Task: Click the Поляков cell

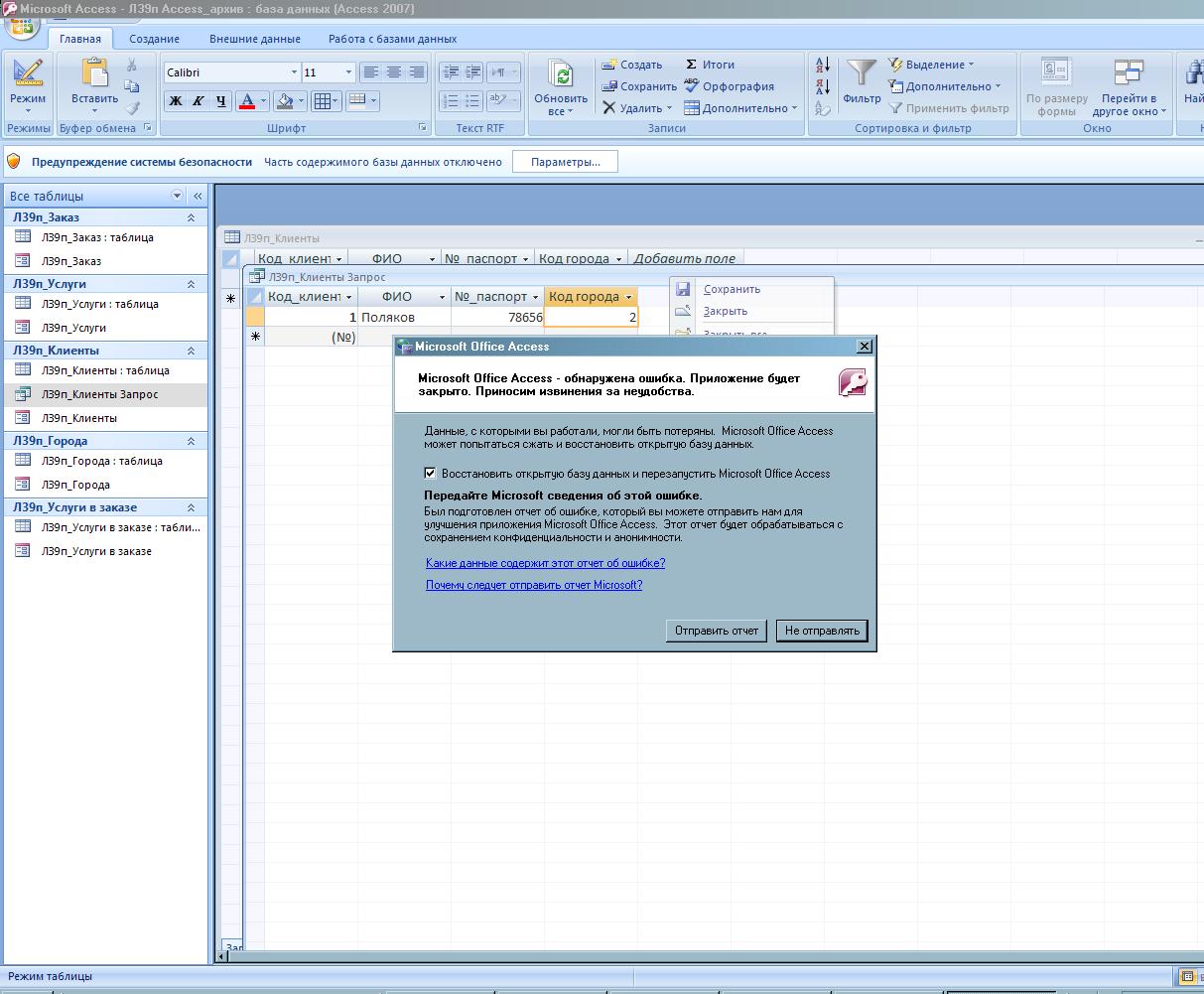Action: (x=404, y=317)
